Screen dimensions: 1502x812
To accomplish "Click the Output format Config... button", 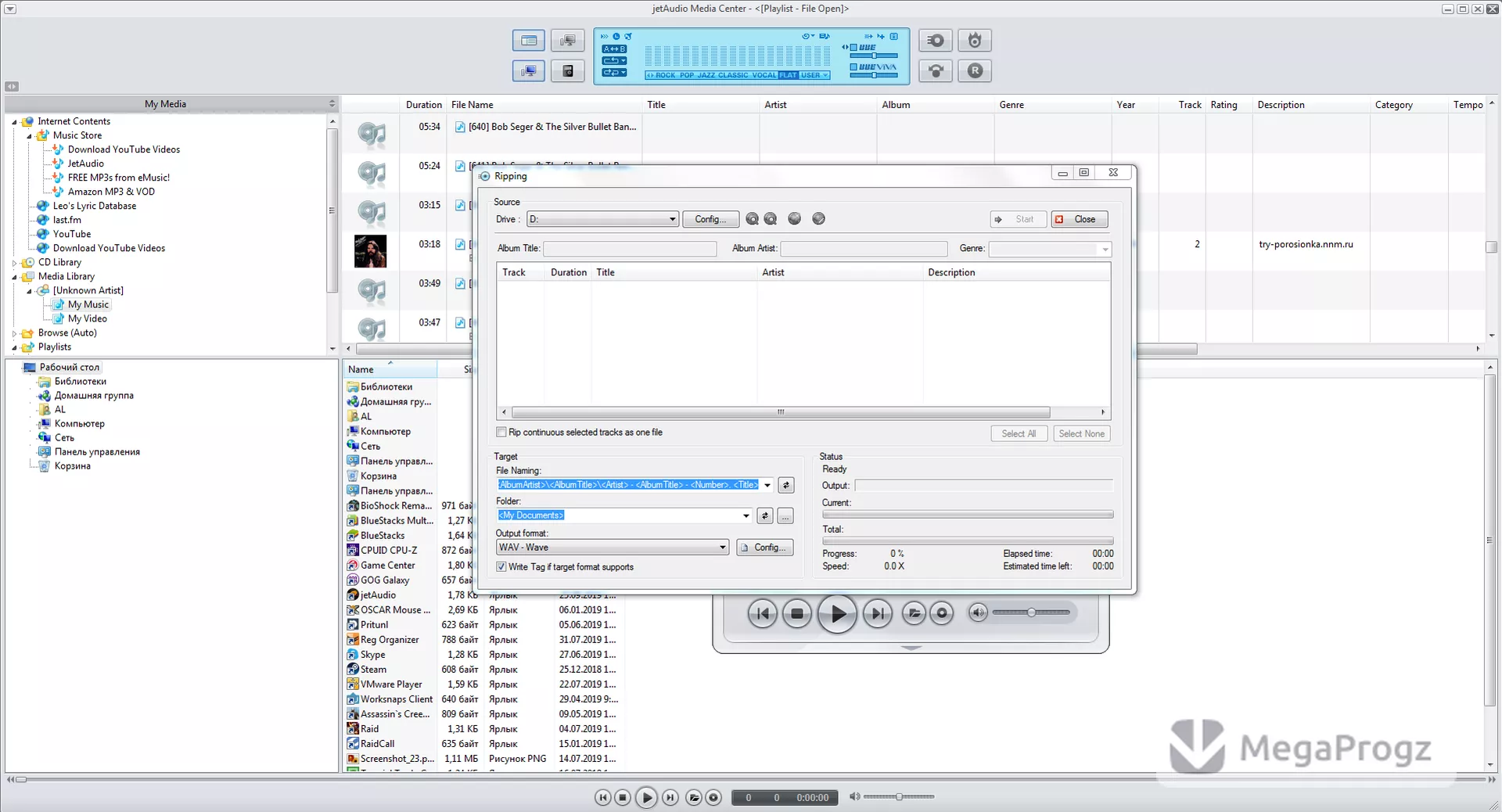I will point(765,548).
